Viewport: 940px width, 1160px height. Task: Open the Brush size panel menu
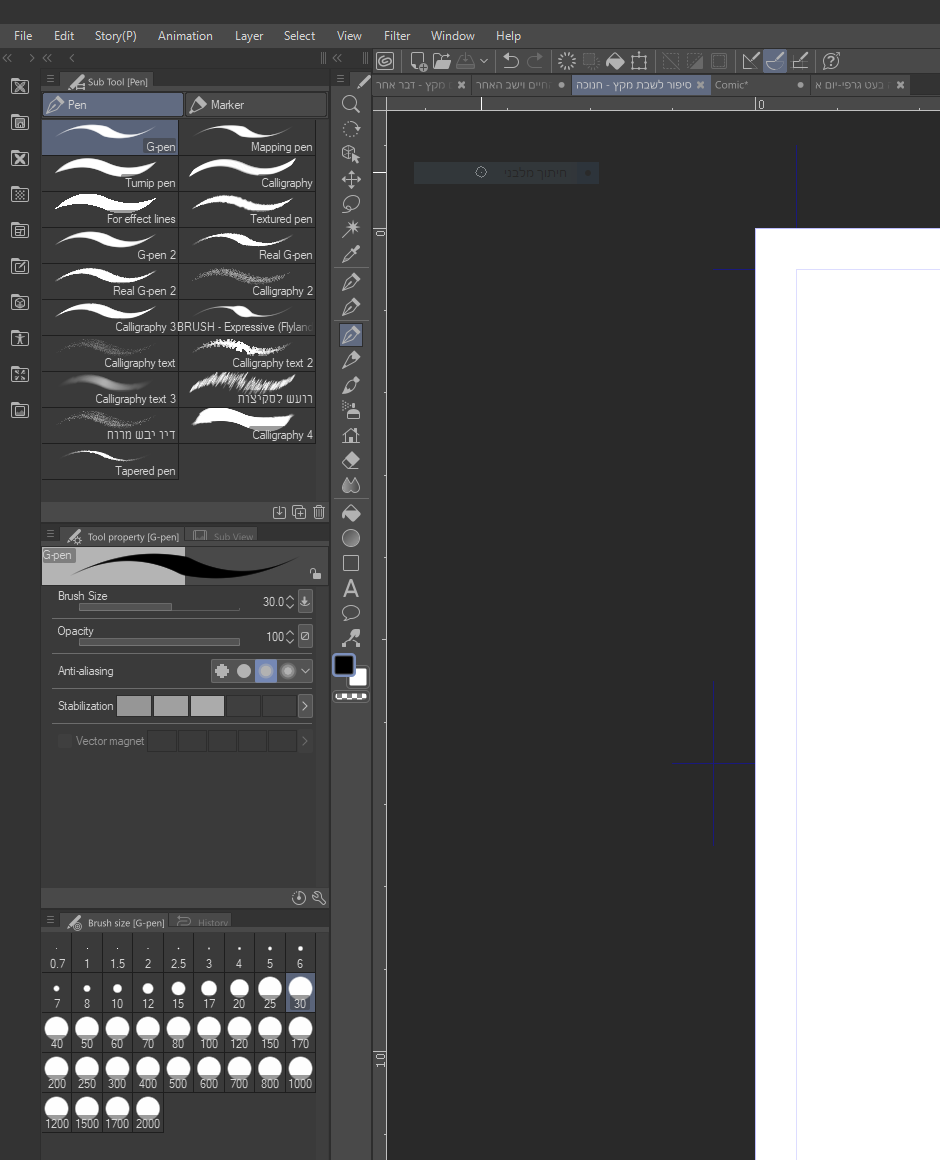(50, 920)
